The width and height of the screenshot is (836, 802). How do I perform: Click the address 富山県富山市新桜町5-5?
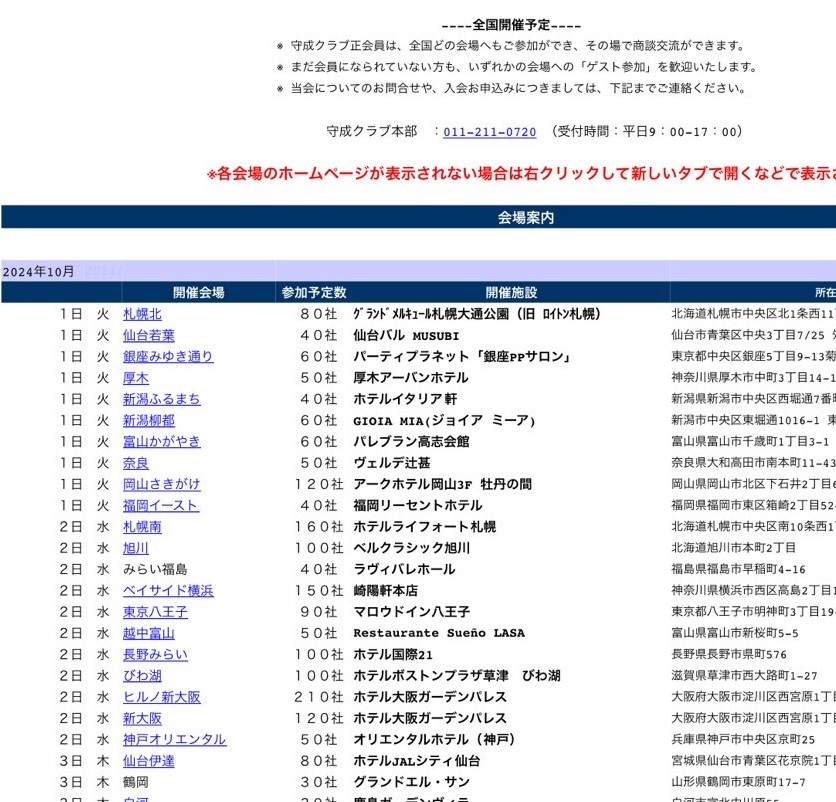(735, 633)
